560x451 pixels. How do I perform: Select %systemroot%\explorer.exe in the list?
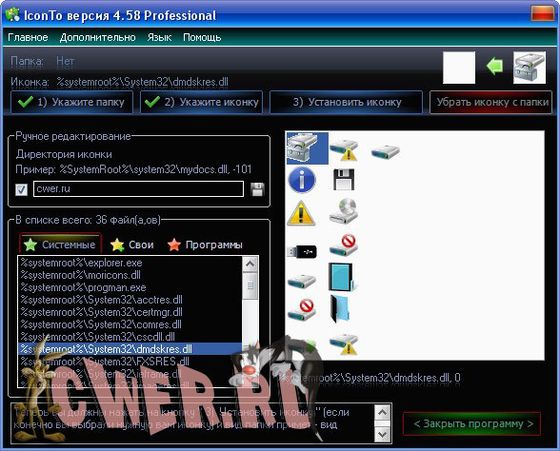click(130, 263)
